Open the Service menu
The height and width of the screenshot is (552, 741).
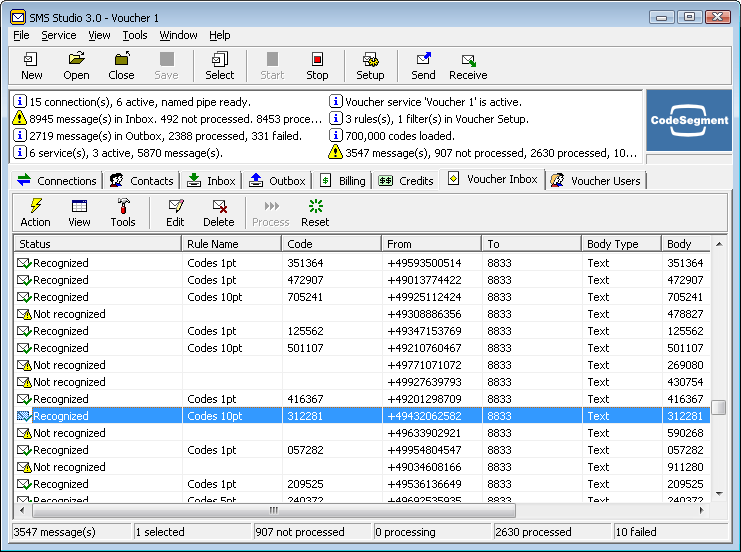(x=58, y=35)
